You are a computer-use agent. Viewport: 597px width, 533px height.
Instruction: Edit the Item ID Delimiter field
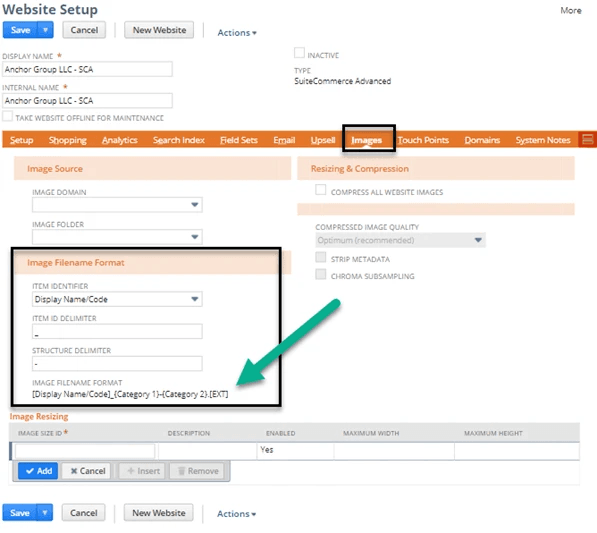click(117, 332)
